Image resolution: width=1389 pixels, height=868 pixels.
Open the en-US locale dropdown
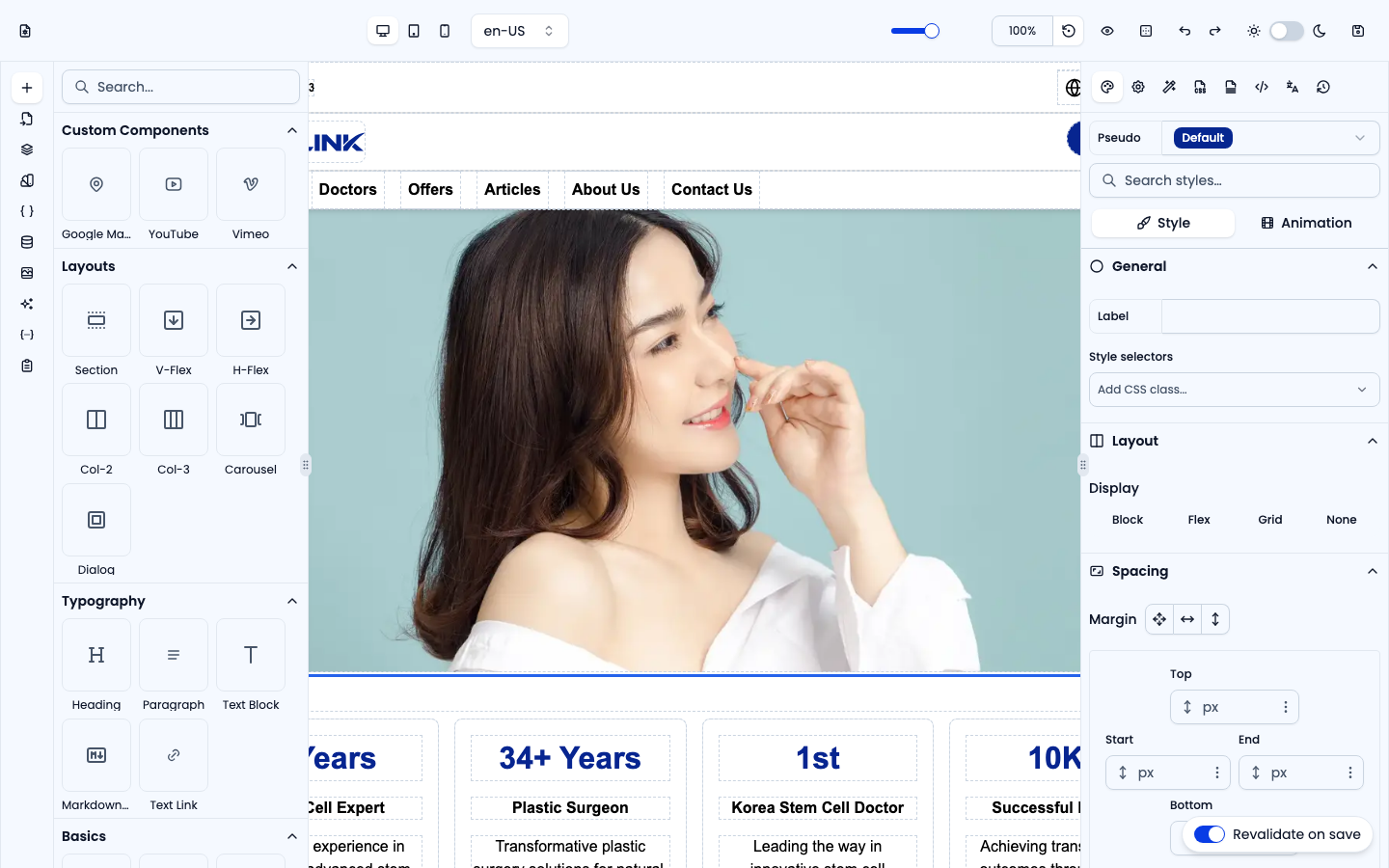pyautogui.click(x=520, y=31)
